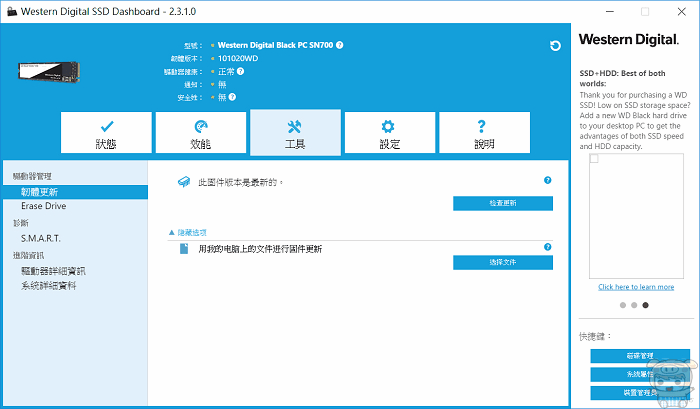Switch to the 效能 (Performance) tab
This screenshot has width=700, height=409.
point(201,133)
